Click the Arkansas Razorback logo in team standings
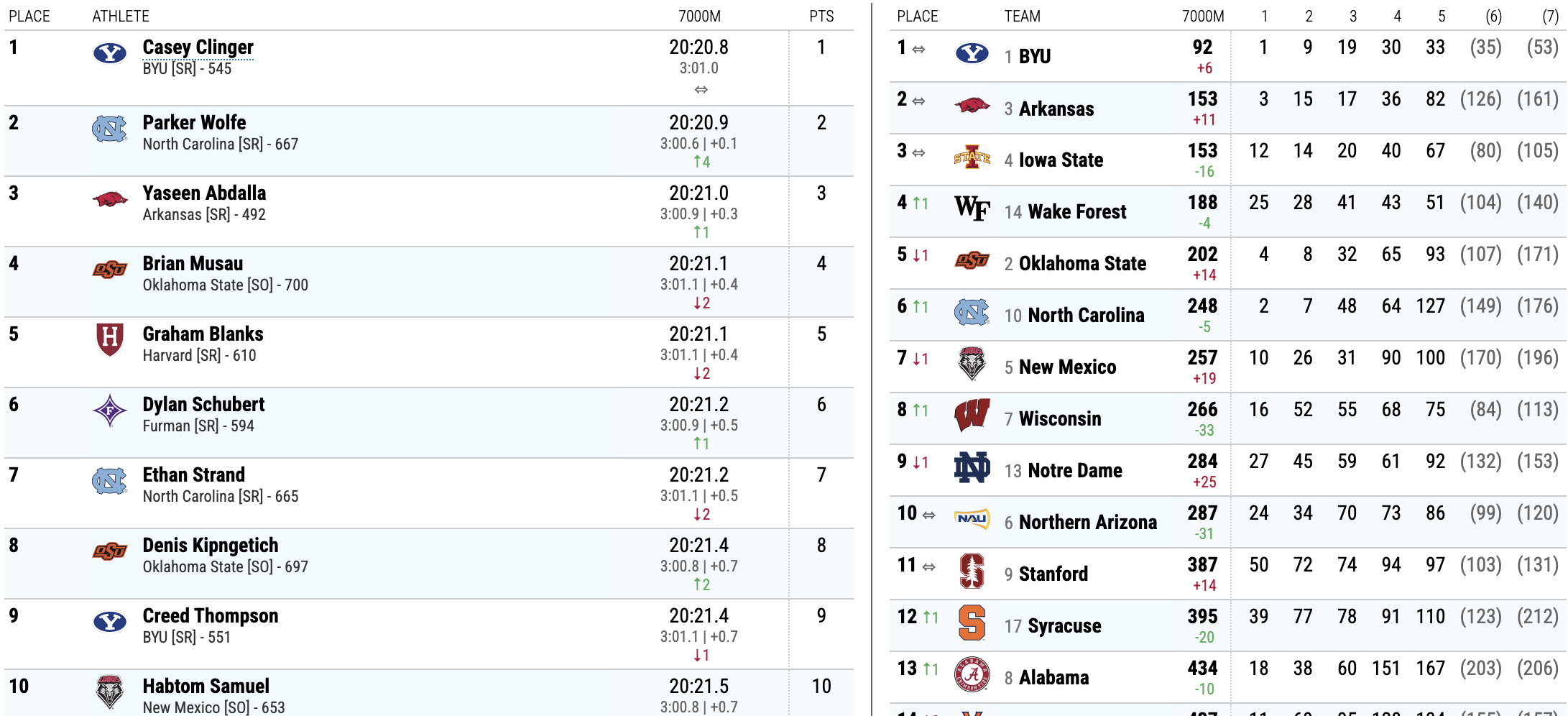The width and height of the screenshot is (1568, 716). (972, 106)
